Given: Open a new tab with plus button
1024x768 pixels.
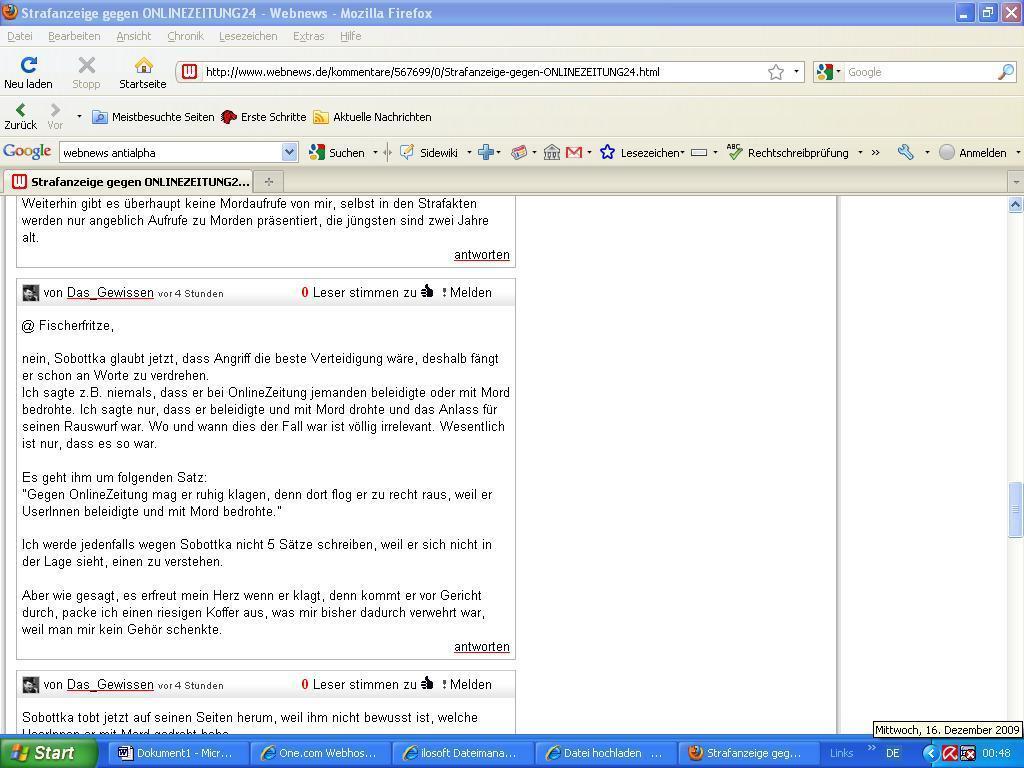Looking at the screenshot, I should [268, 182].
